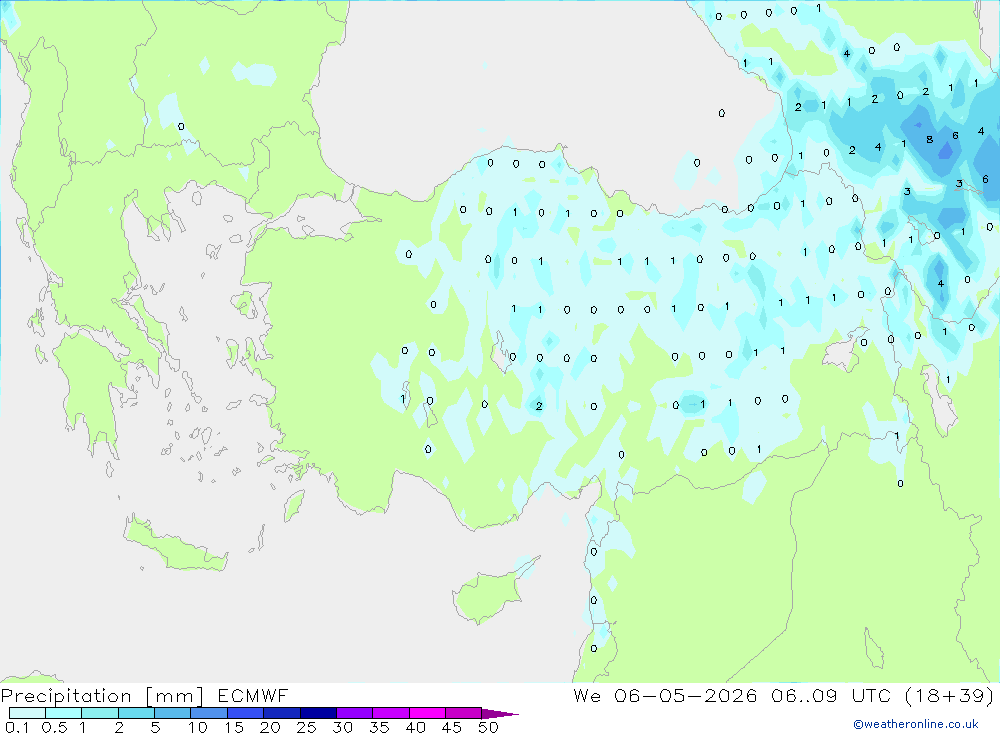Click the 5–10 mm legend color swatch
This screenshot has width=1000, height=733.
coord(172,713)
